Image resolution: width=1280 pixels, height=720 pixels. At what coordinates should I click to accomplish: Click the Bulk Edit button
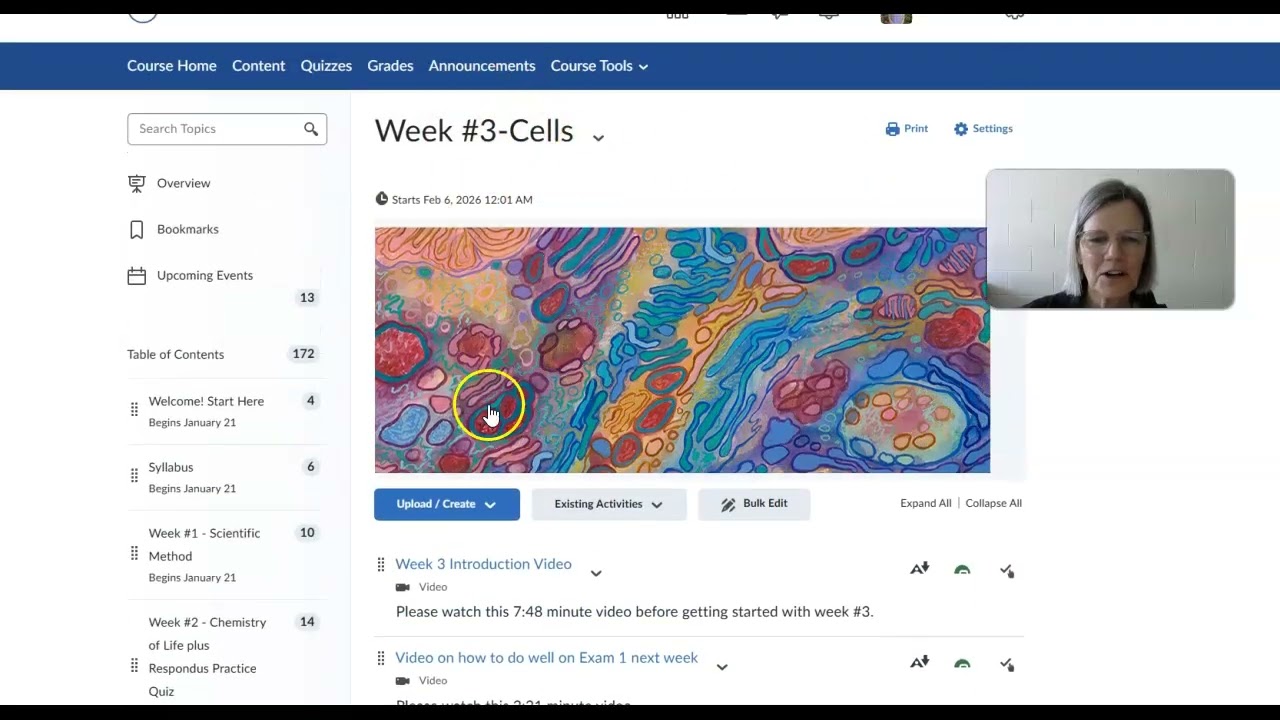[x=754, y=504]
